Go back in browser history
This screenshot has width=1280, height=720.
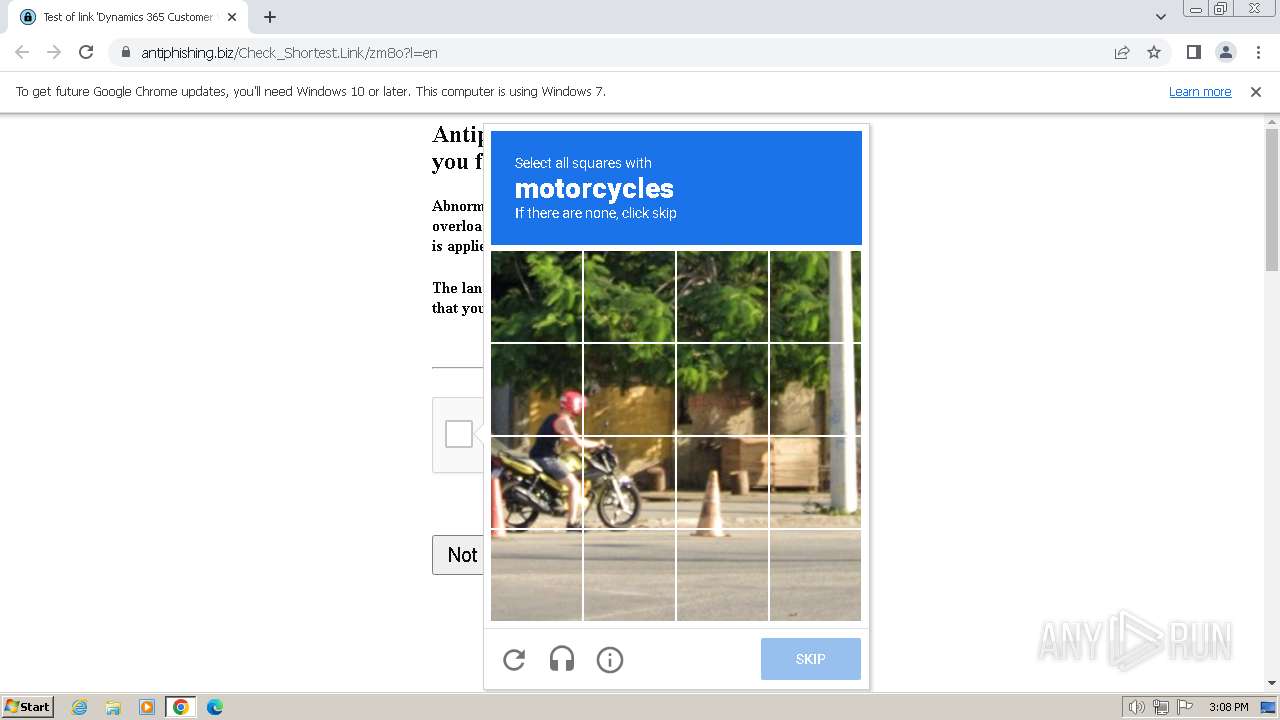[22, 52]
